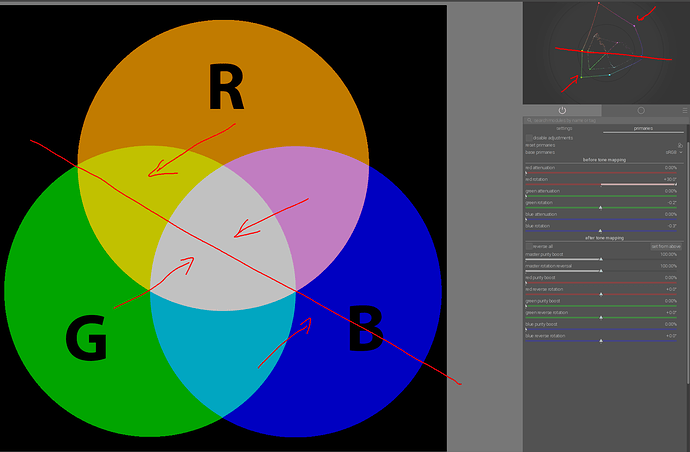Image resolution: width=690 pixels, height=452 pixels.
Task: Click the 'base primaries' label
Action: tap(540, 152)
